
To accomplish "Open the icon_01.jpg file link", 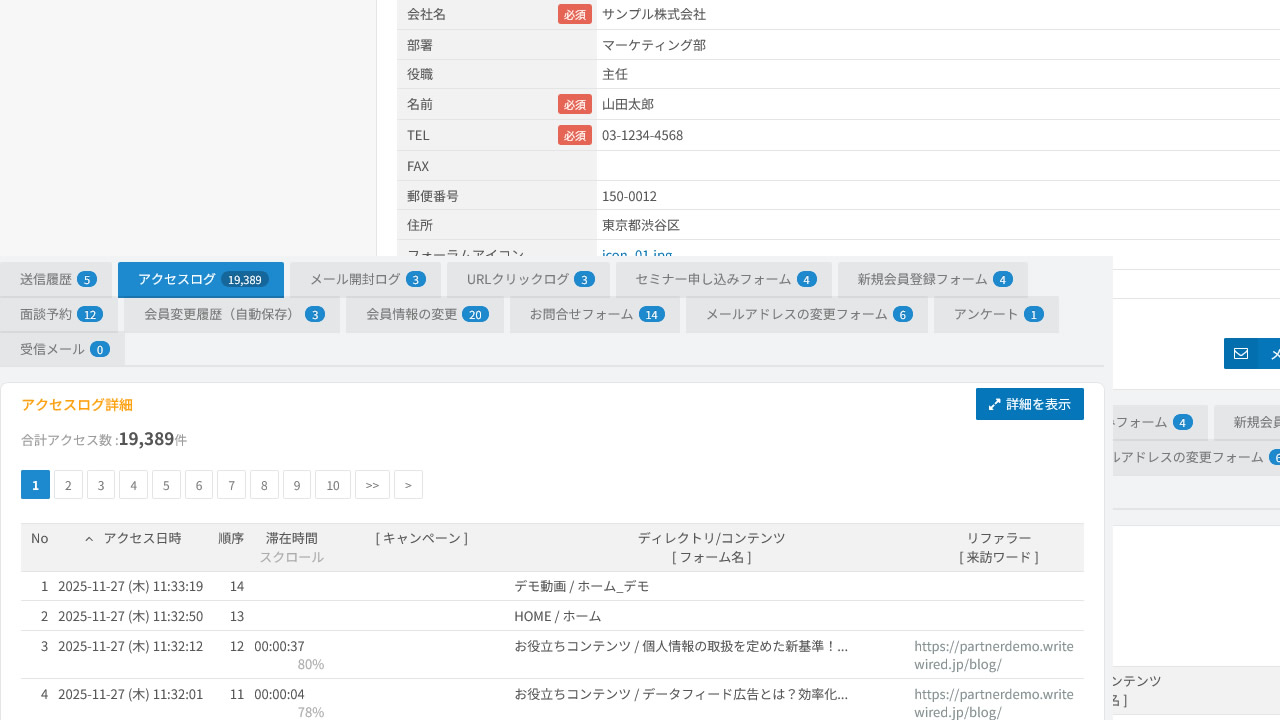I will pos(636,254).
